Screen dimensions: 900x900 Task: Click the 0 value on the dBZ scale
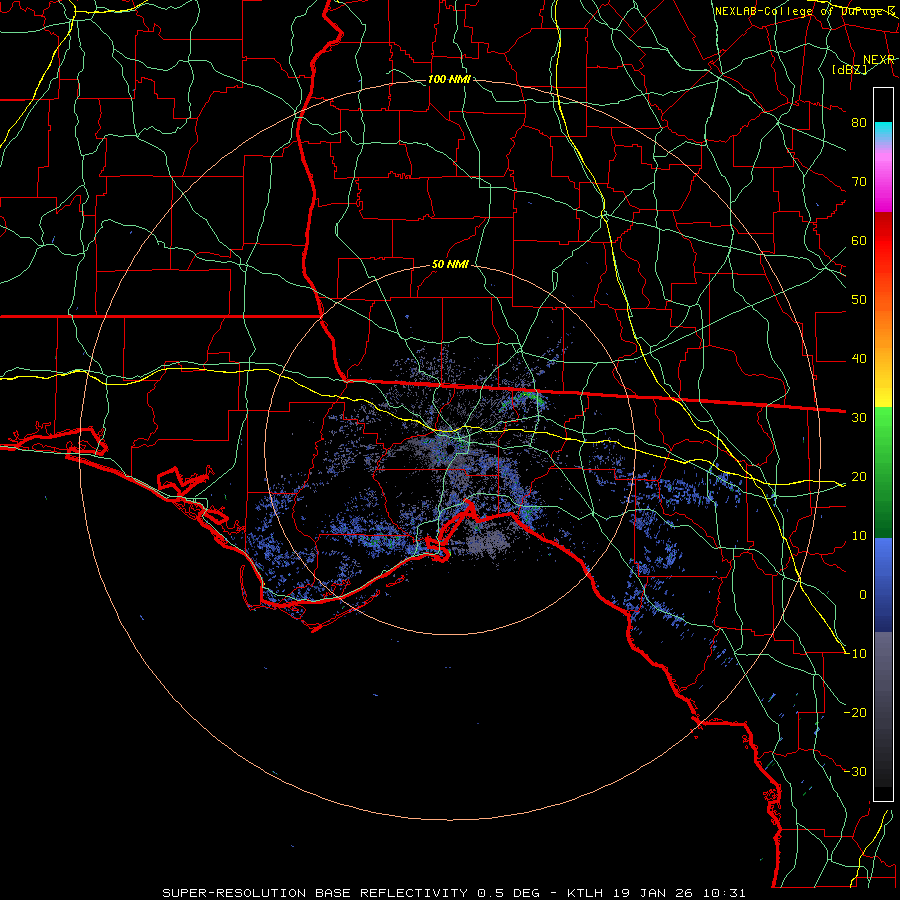[x=863, y=595]
